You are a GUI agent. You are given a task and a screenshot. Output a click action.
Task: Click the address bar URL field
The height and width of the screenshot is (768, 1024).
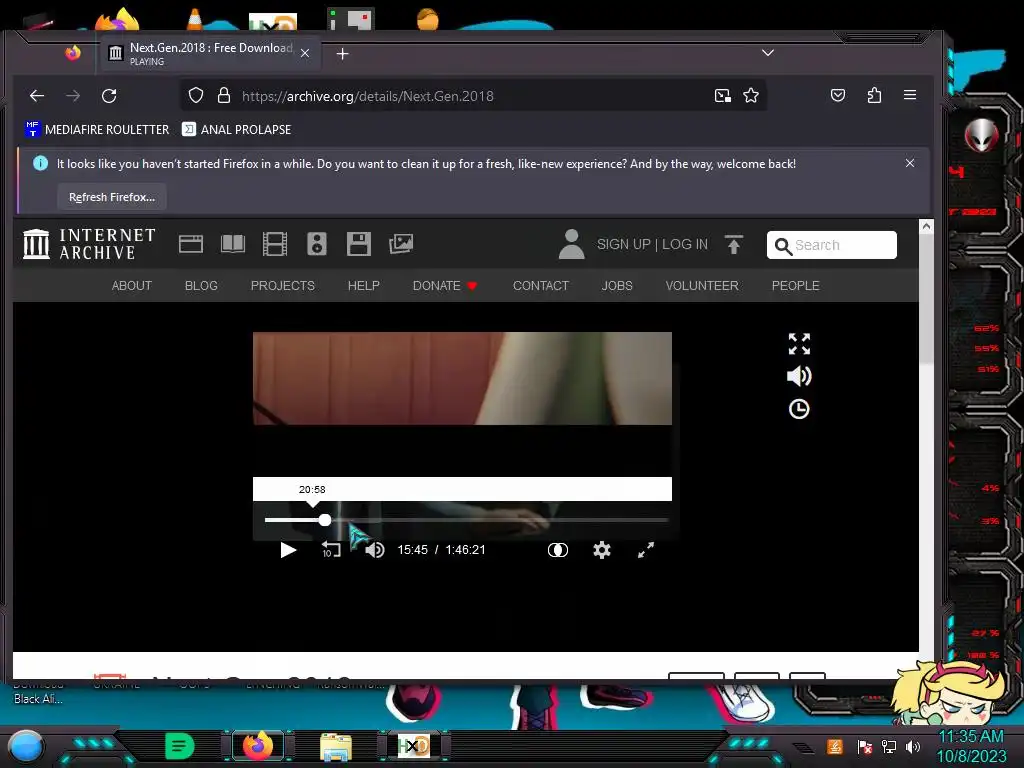point(473,96)
